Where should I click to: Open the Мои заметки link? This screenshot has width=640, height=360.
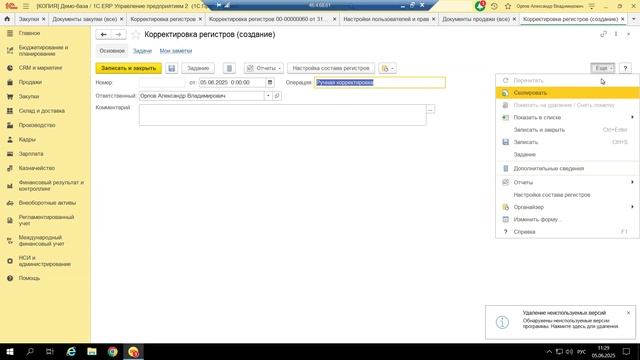coord(176,51)
